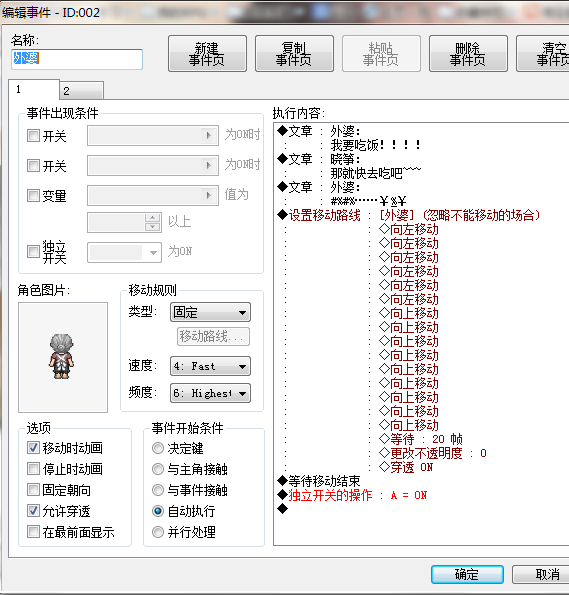Select the 自动执行 trigger radio button
Image resolution: width=569 pixels, height=595 pixels.
[x=158, y=511]
